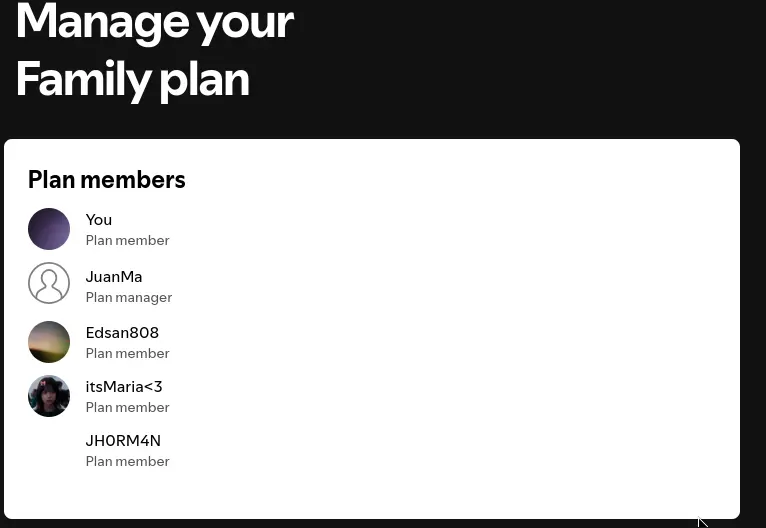Select the Edsan808 member name
The width and height of the screenshot is (766, 528).
point(122,333)
